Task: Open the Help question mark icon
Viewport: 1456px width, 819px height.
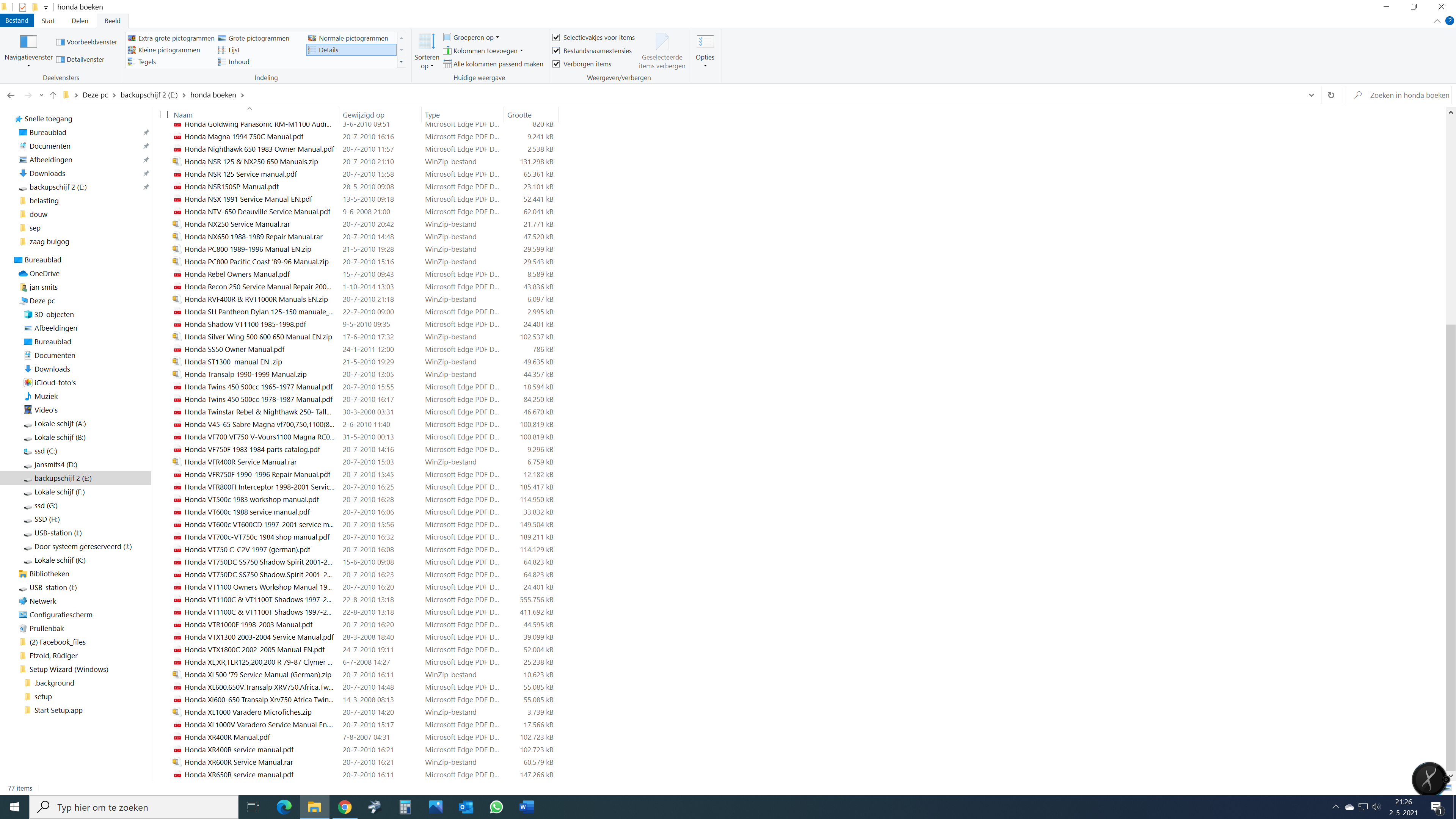Action: (x=1449, y=21)
